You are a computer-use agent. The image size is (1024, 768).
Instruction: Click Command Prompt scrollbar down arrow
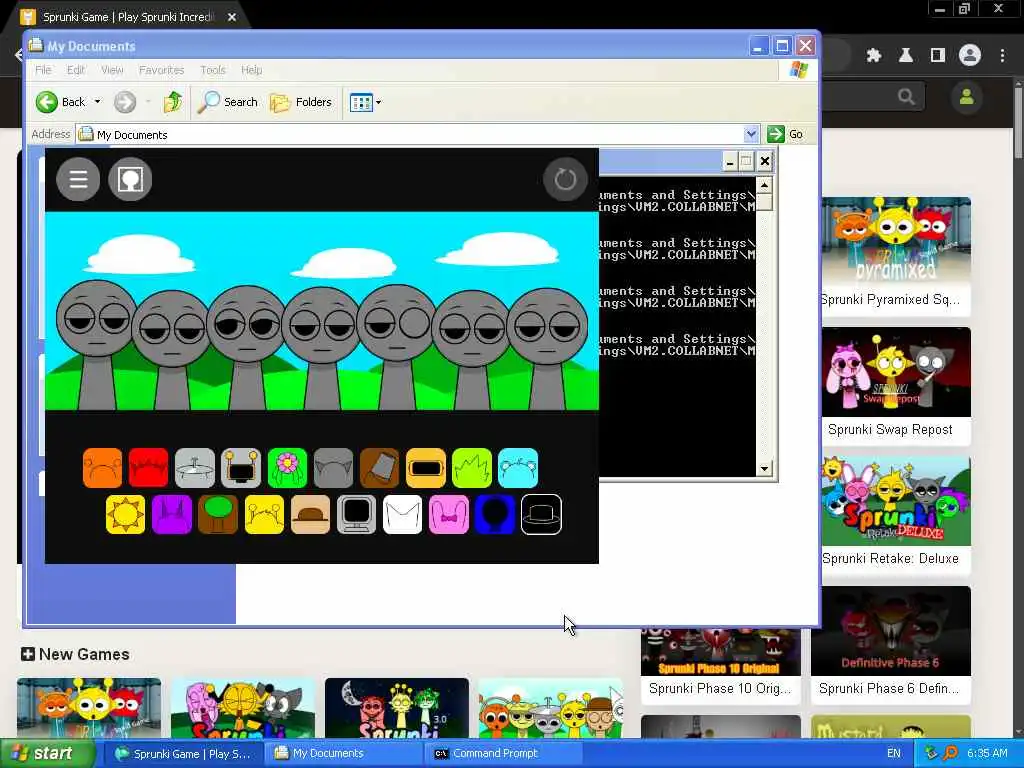coord(764,469)
